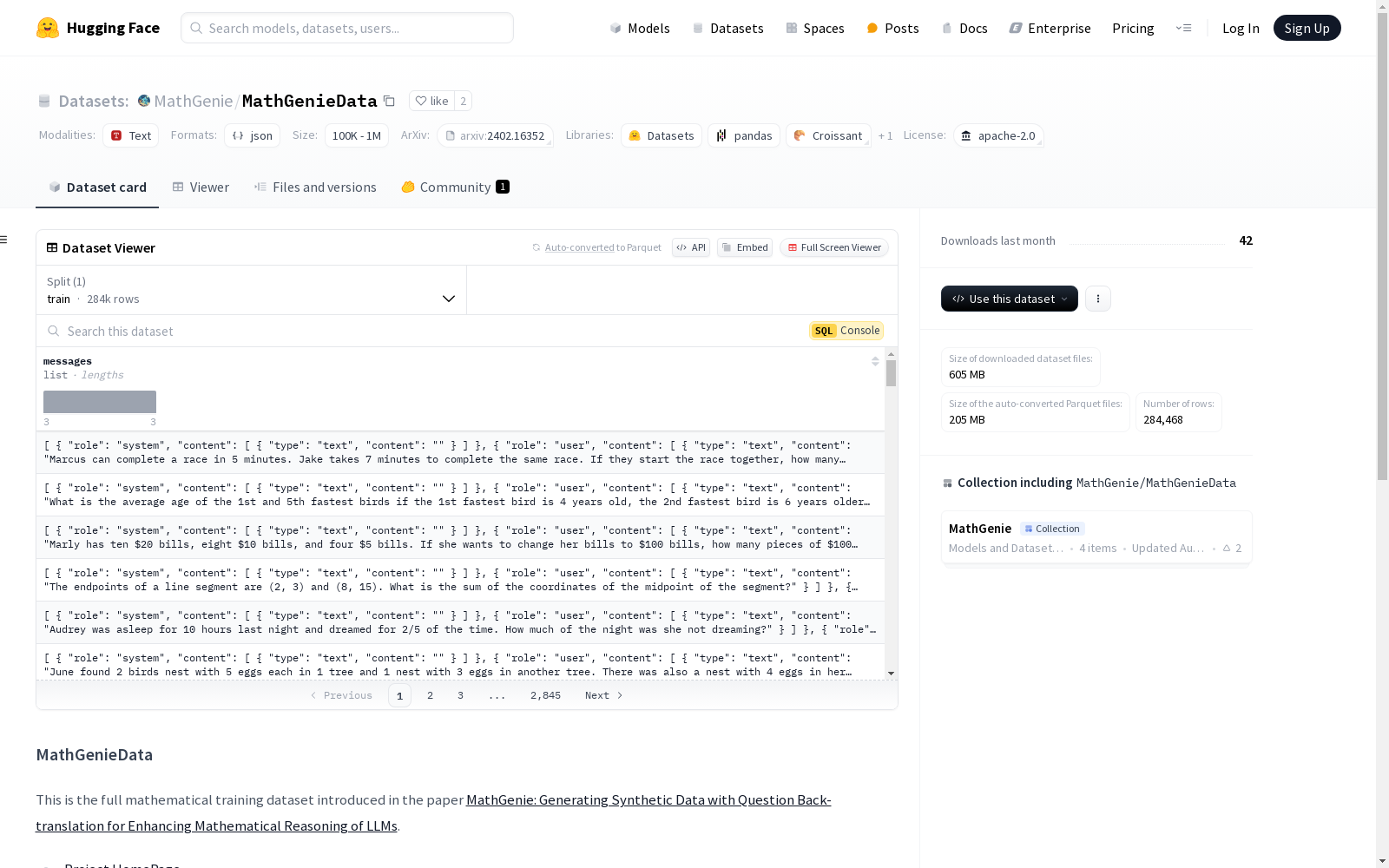The height and width of the screenshot is (868, 1389).
Task: Click the row about line segment endpoints
Action: click(460, 580)
